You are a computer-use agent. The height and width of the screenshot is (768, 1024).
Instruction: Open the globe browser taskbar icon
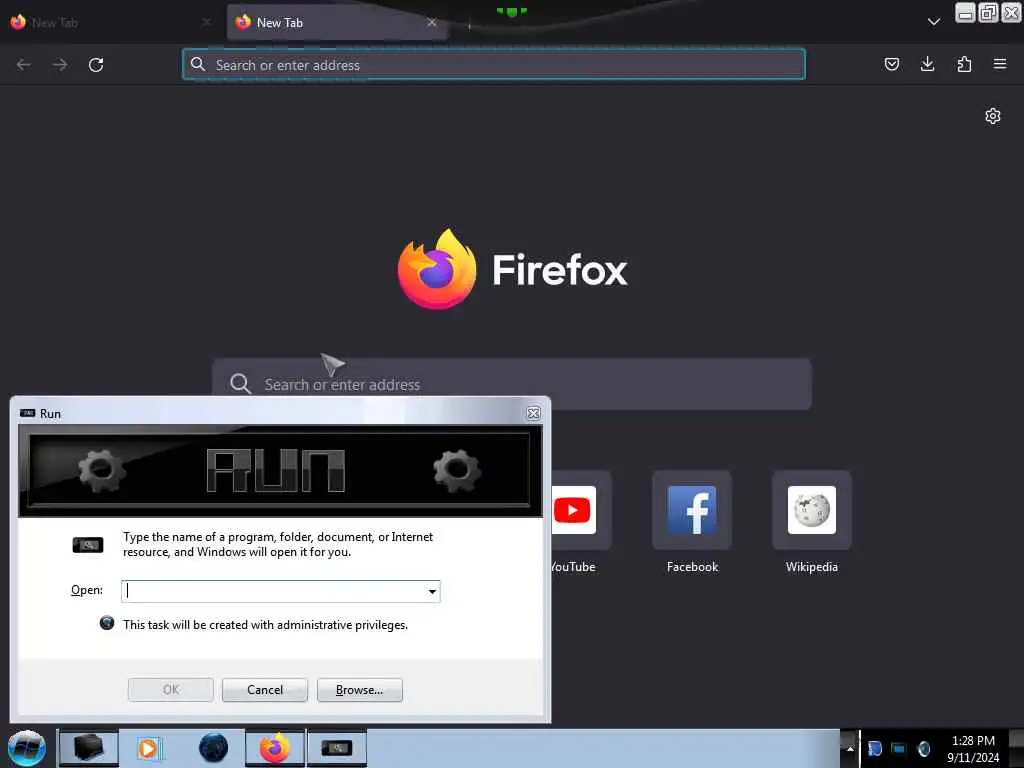pos(214,748)
